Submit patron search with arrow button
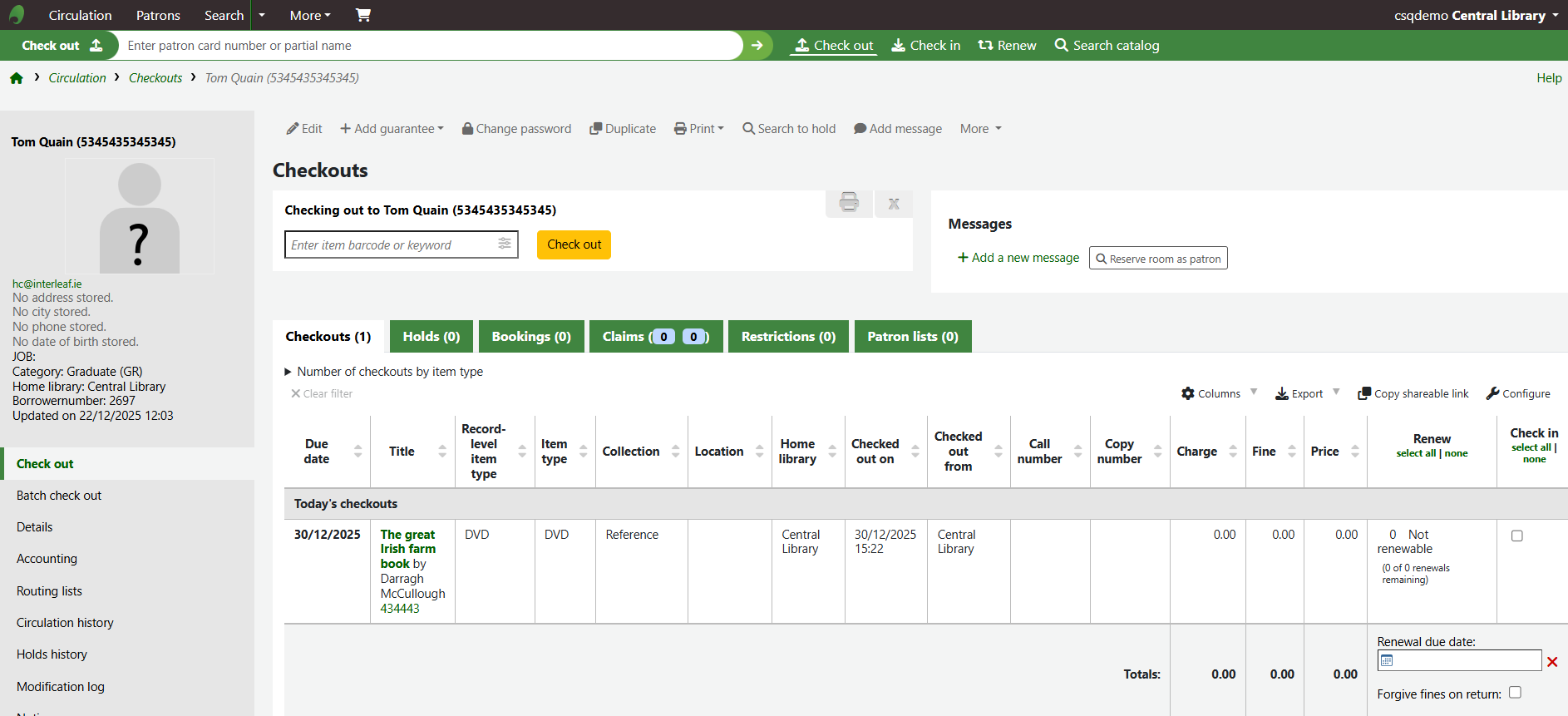 pyautogui.click(x=757, y=46)
